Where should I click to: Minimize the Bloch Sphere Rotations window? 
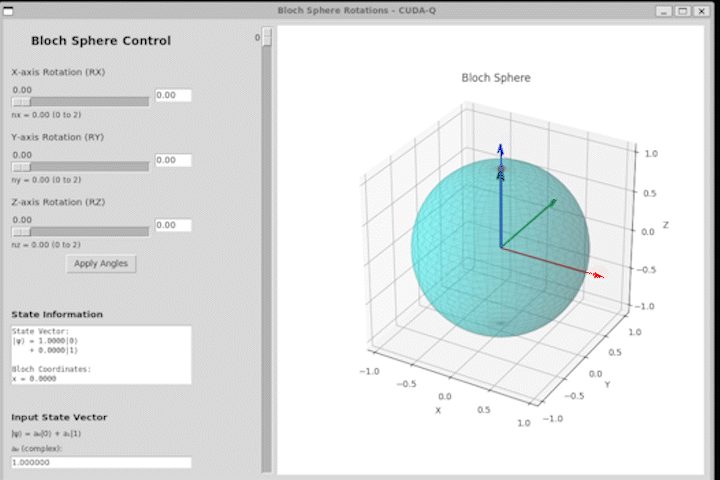click(x=664, y=11)
